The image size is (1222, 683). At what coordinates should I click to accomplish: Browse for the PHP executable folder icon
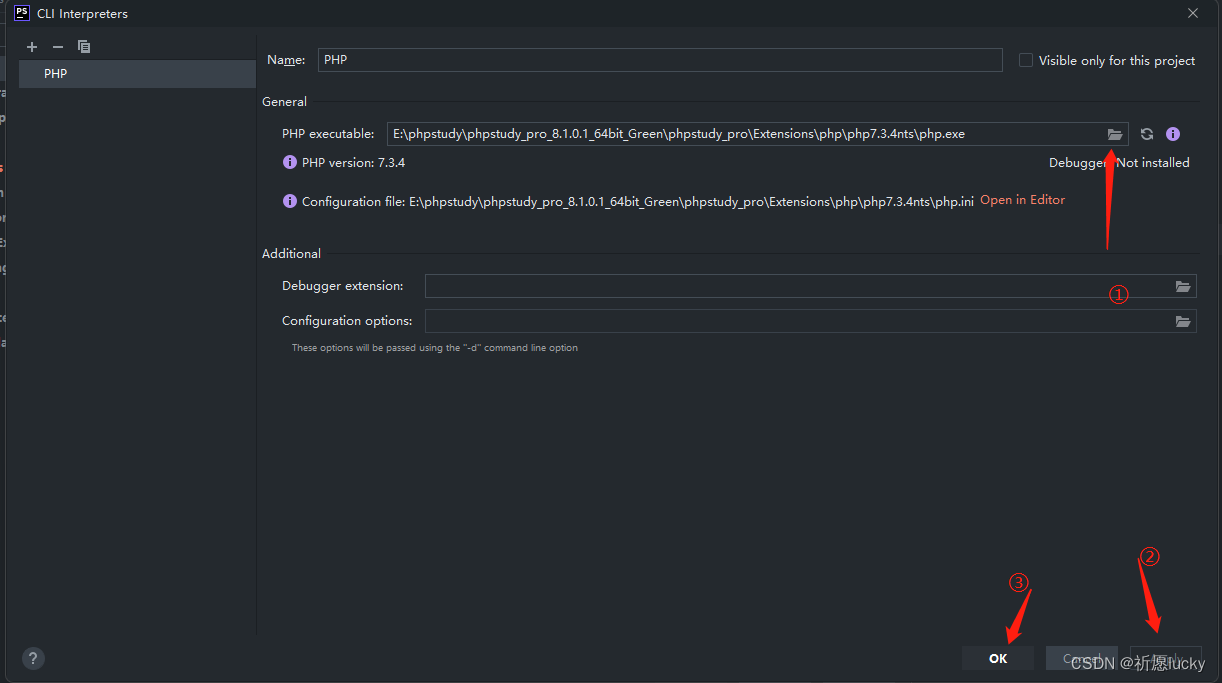coord(1115,134)
